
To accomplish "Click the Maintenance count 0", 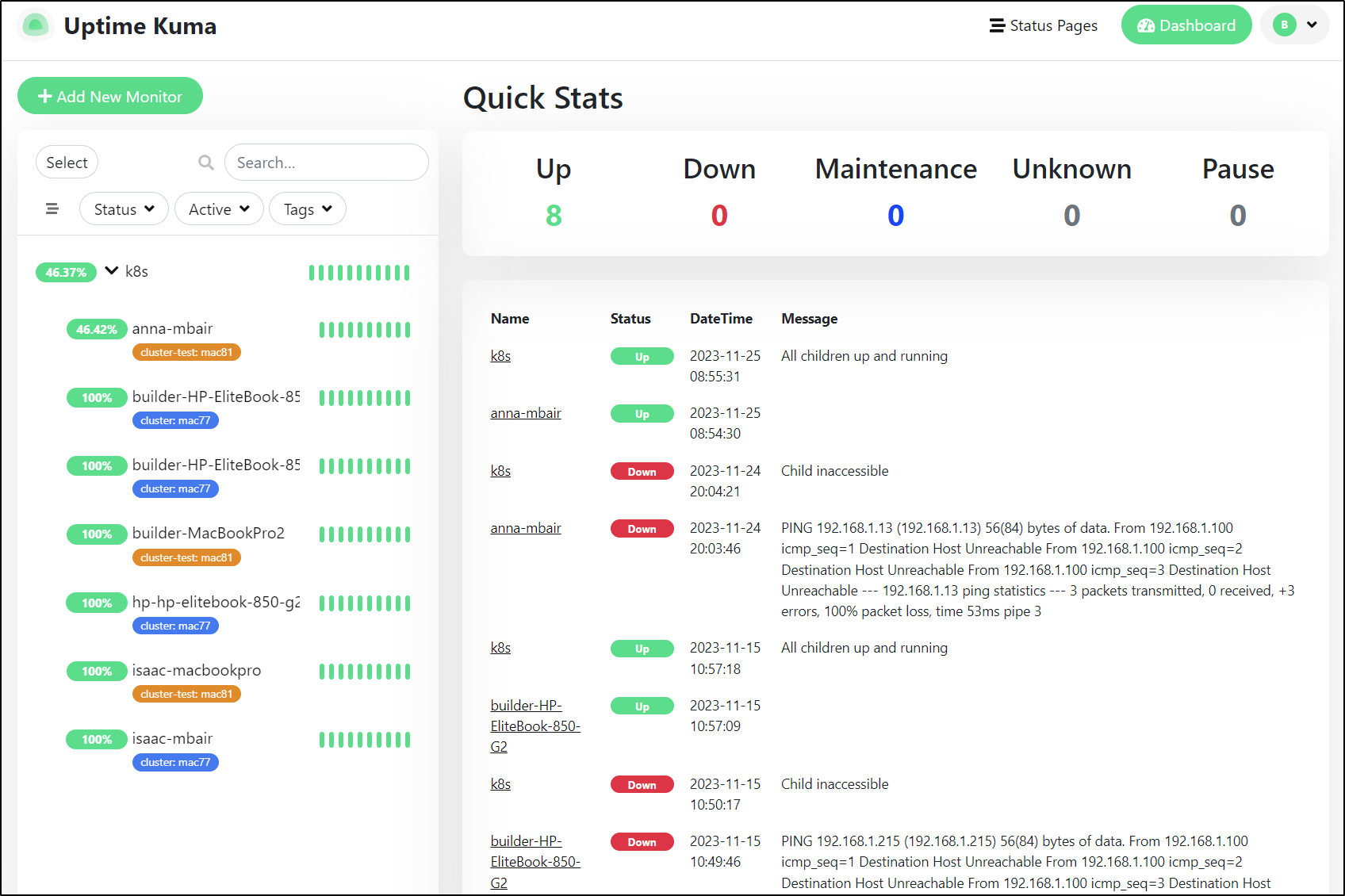I will (x=895, y=215).
